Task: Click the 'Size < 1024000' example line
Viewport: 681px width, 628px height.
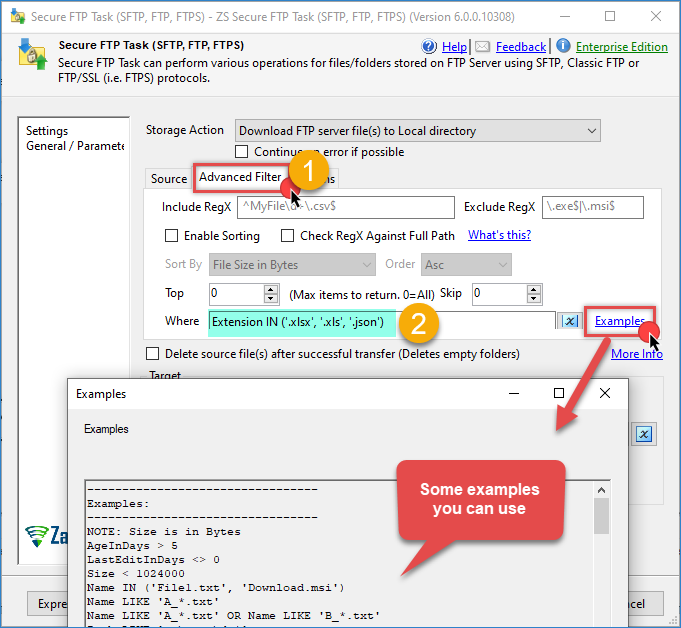Action: (136, 574)
